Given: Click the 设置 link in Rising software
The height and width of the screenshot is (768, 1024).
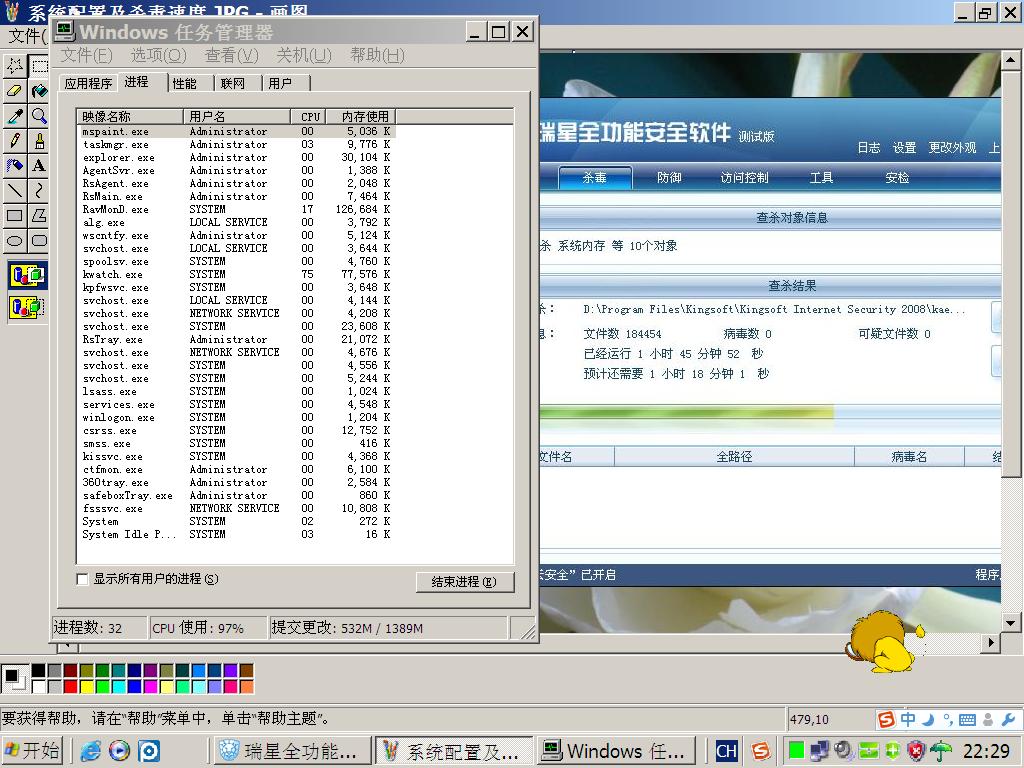Looking at the screenshot, I should point(904,148).
